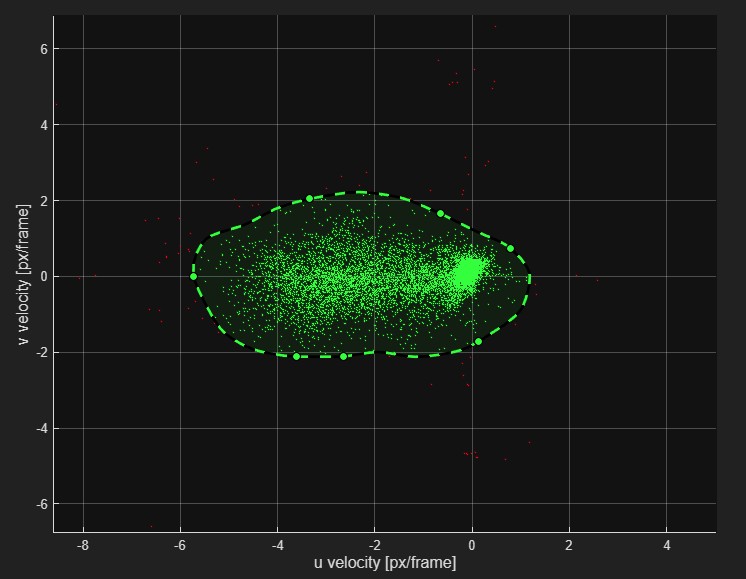Click the '4' tick label on the u axis
This screenshot has width=746, height=579.
tap(667, 545)
